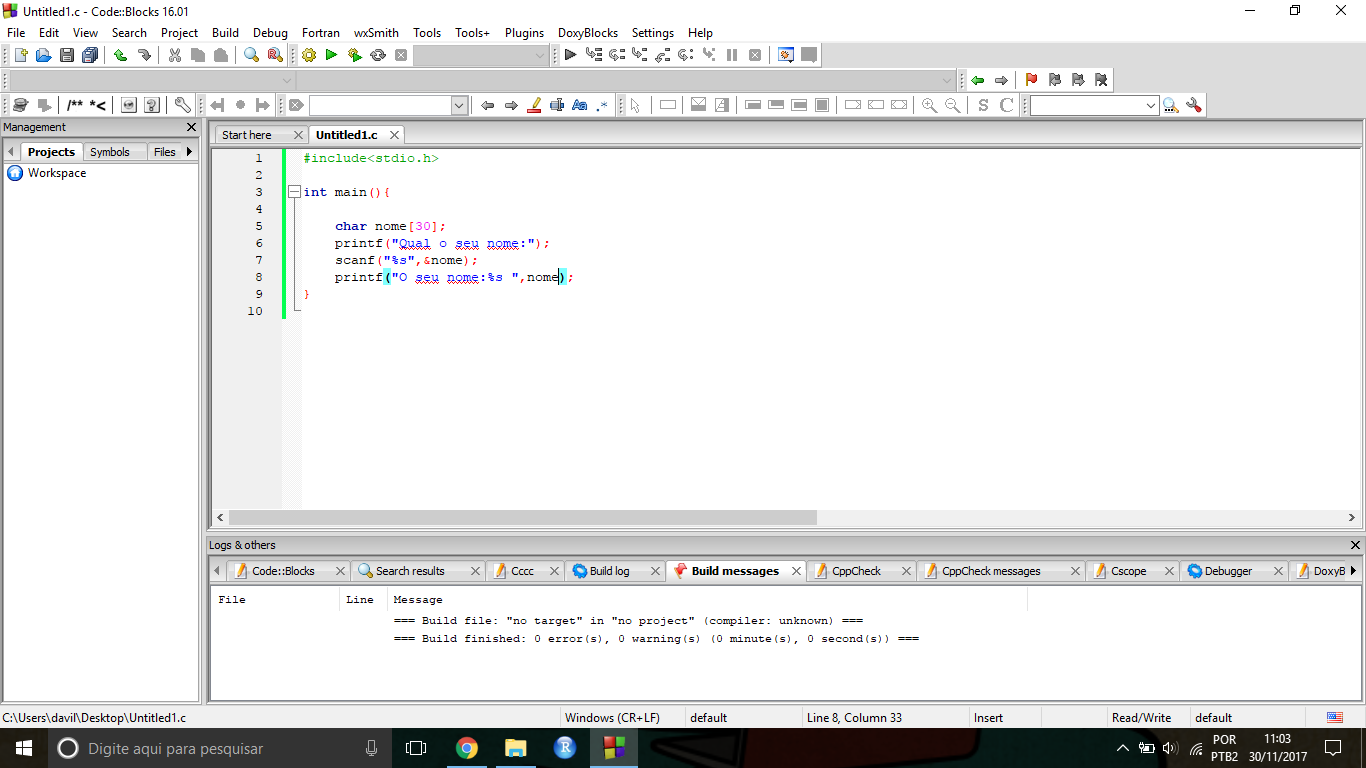Open the ThreadSearch combo box dropdown
This screenshot has width=1366, height=768.
(1151, 105)
